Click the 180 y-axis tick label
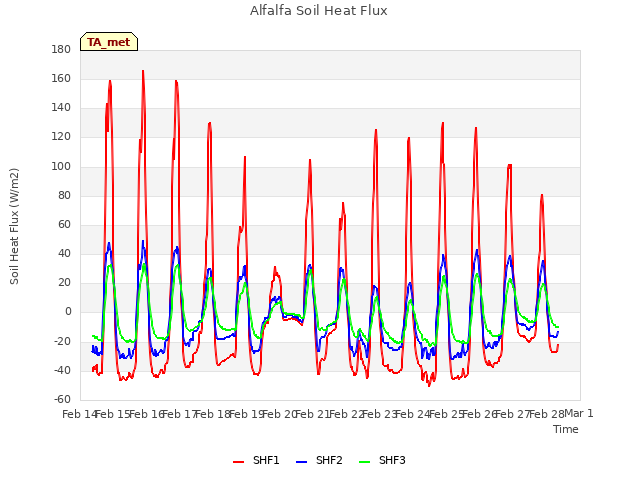Viewport: 640px width, 480px height. 61,49
